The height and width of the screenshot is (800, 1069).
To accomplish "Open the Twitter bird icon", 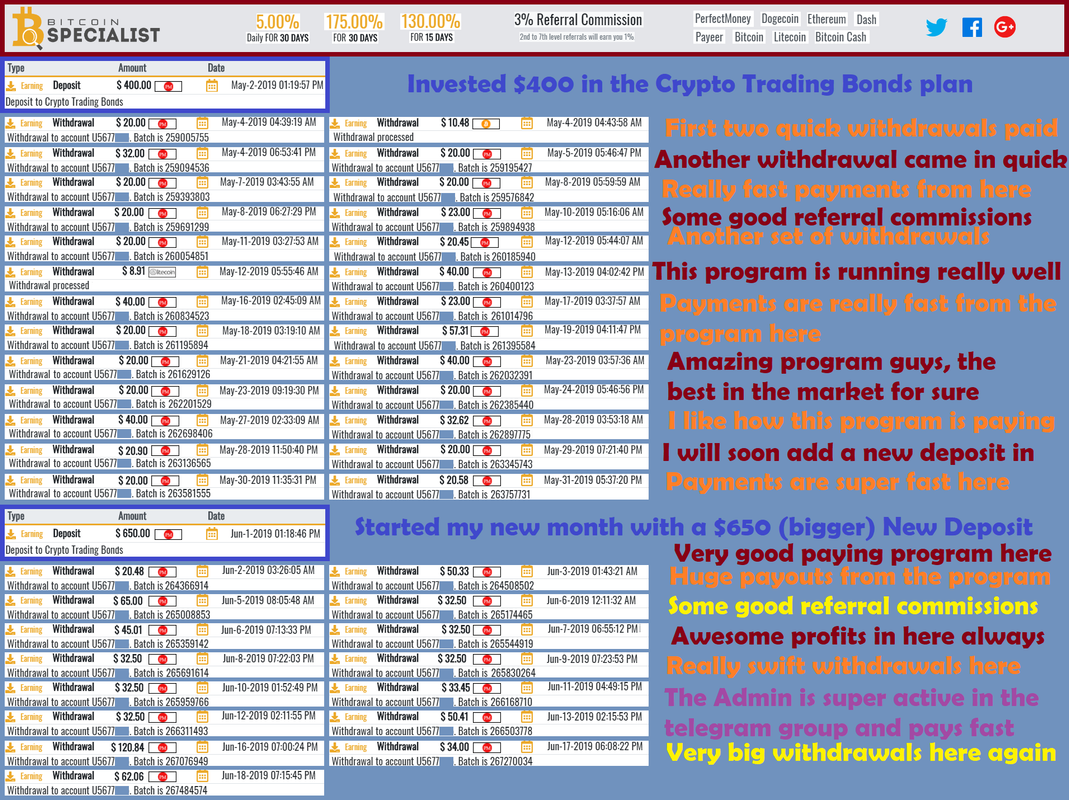I will coord(936,27).
